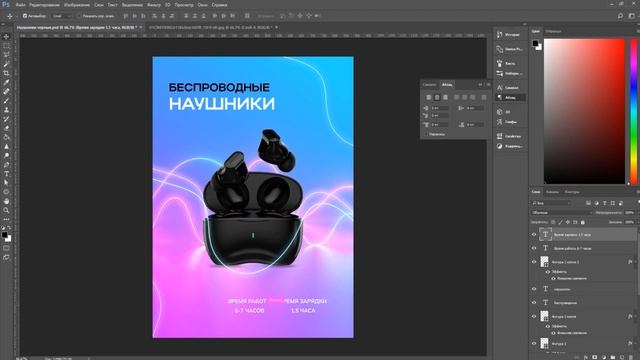Viewport: 640px width, 360px height.
Task: Click the hue spectrum slider
Action: 633,111
